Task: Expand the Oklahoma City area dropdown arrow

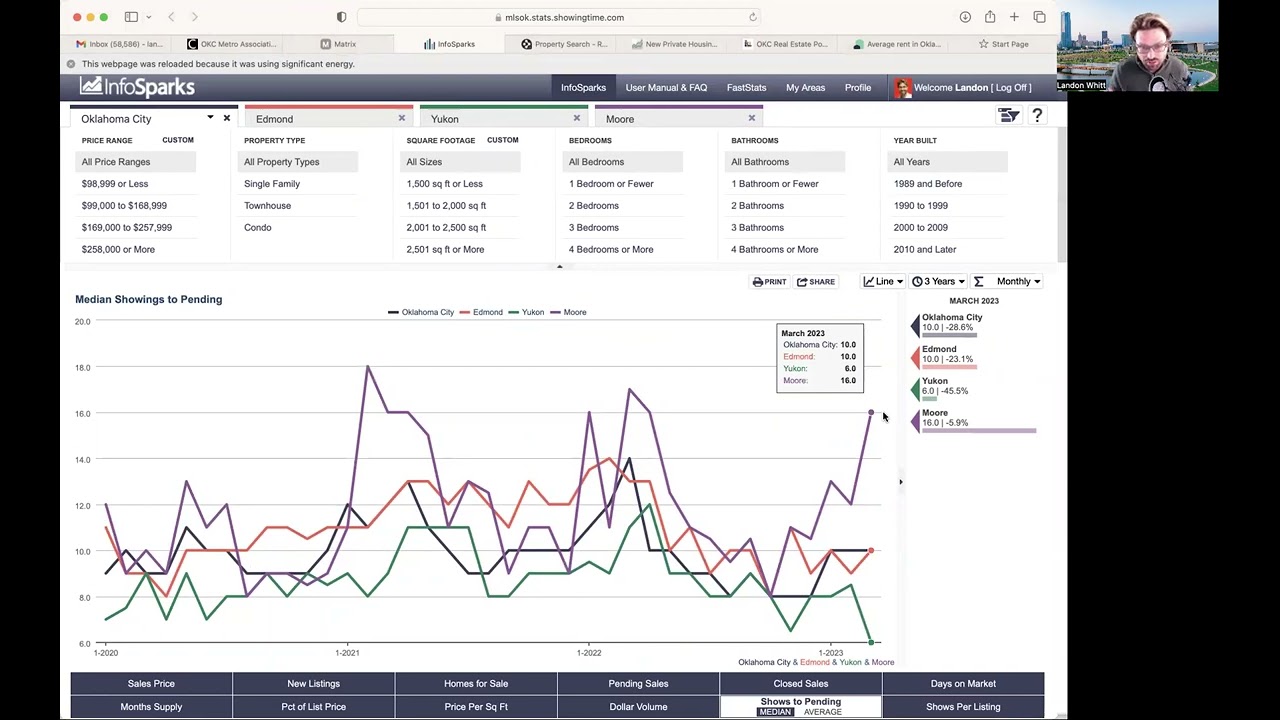Action: tap(210, 118)
